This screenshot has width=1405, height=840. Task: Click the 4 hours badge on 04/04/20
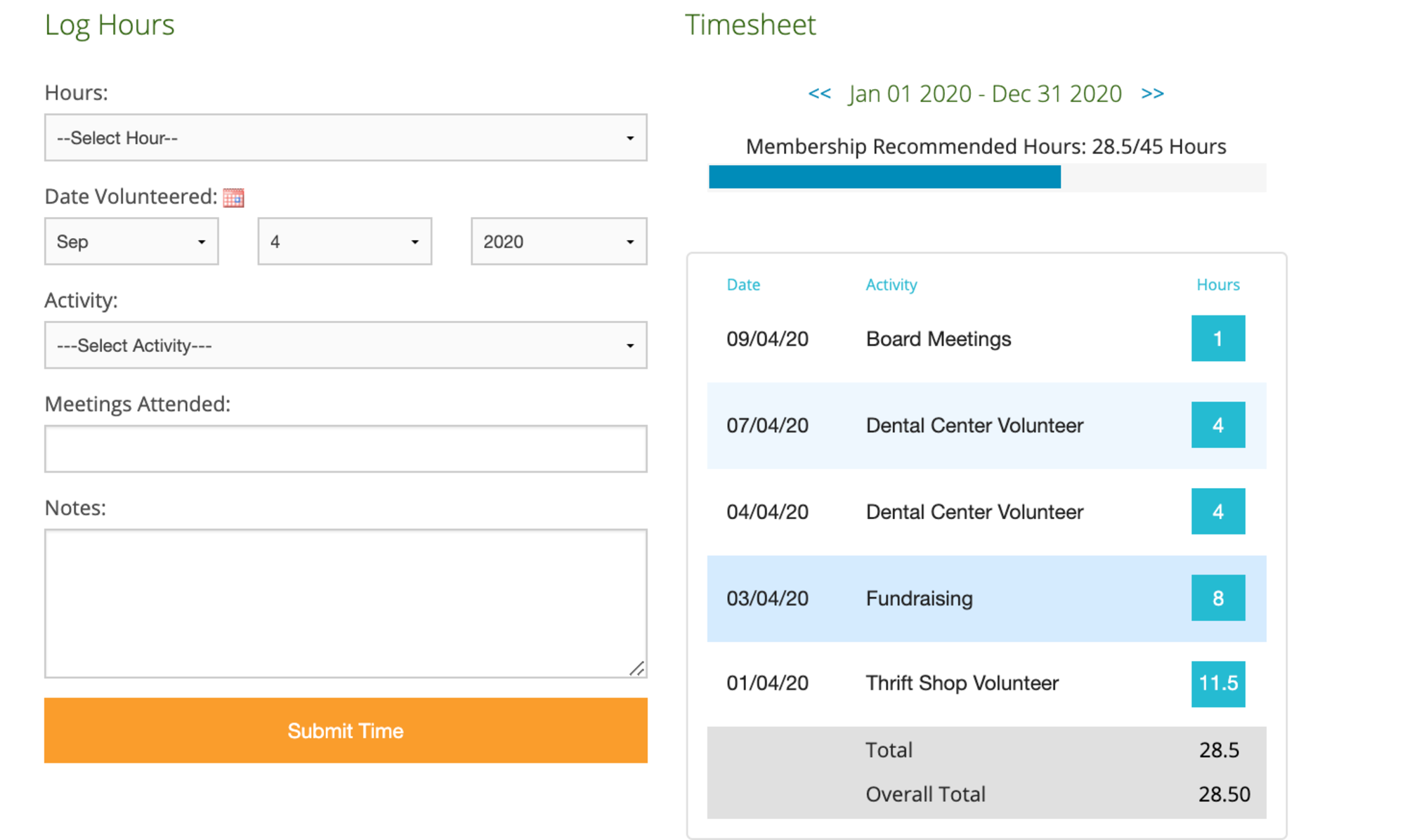[1217, 511]
